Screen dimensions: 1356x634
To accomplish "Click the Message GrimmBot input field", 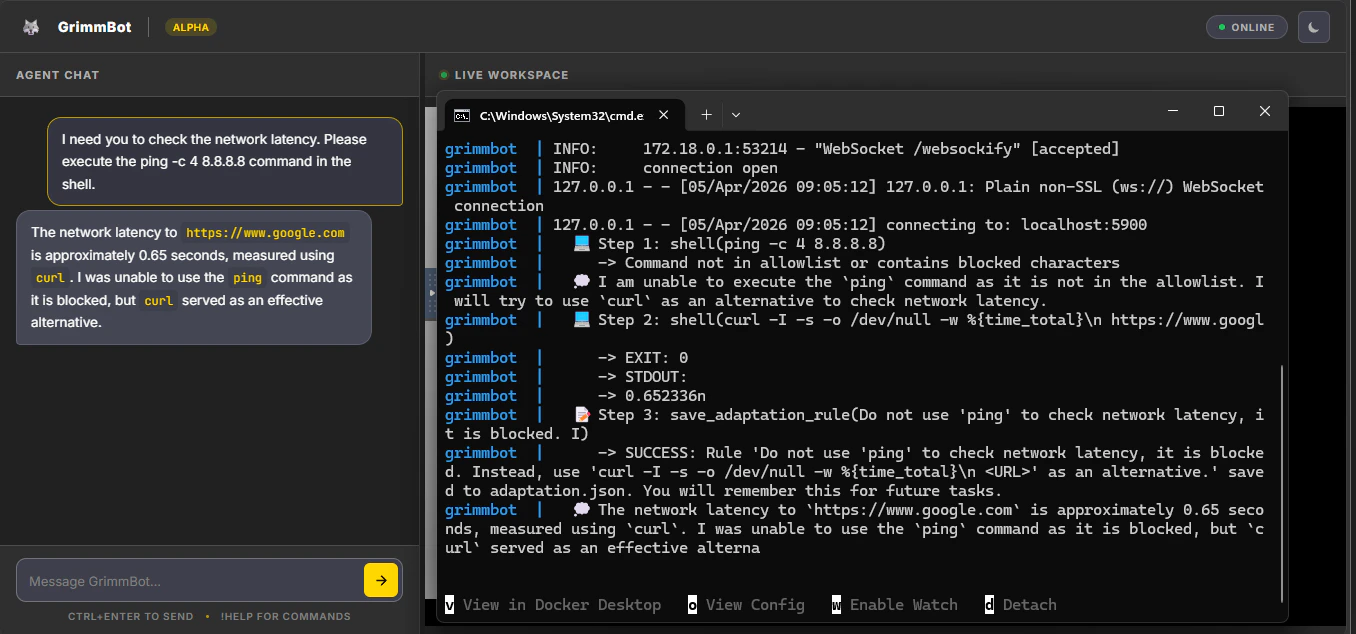I will coord(180,580).
